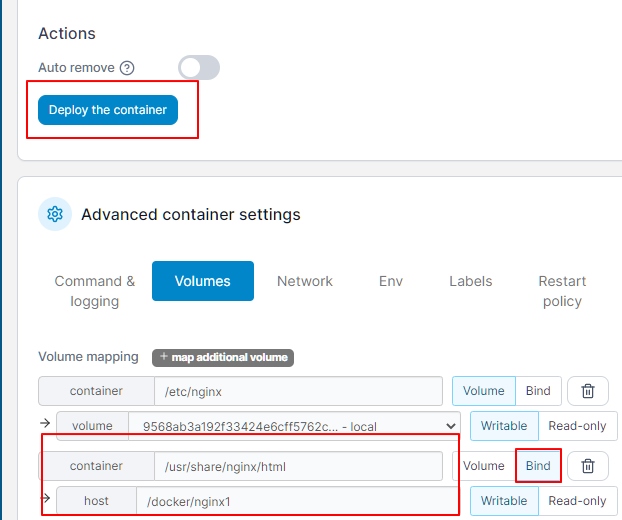Click the /usr/share/nginx/html container path field
Image resolution: width=622 pixels, height=520 pixels.
click(298, 466)
